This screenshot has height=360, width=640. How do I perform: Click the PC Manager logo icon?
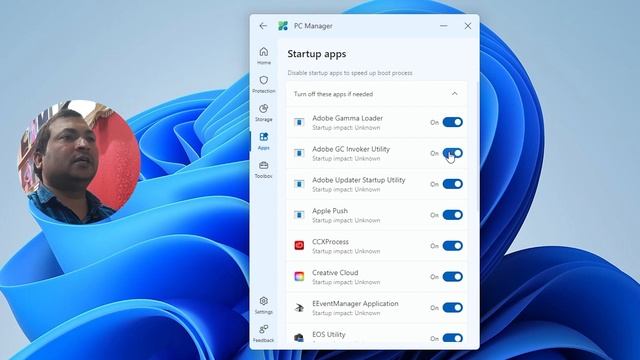pyautogui.click(x=283, y=26)
